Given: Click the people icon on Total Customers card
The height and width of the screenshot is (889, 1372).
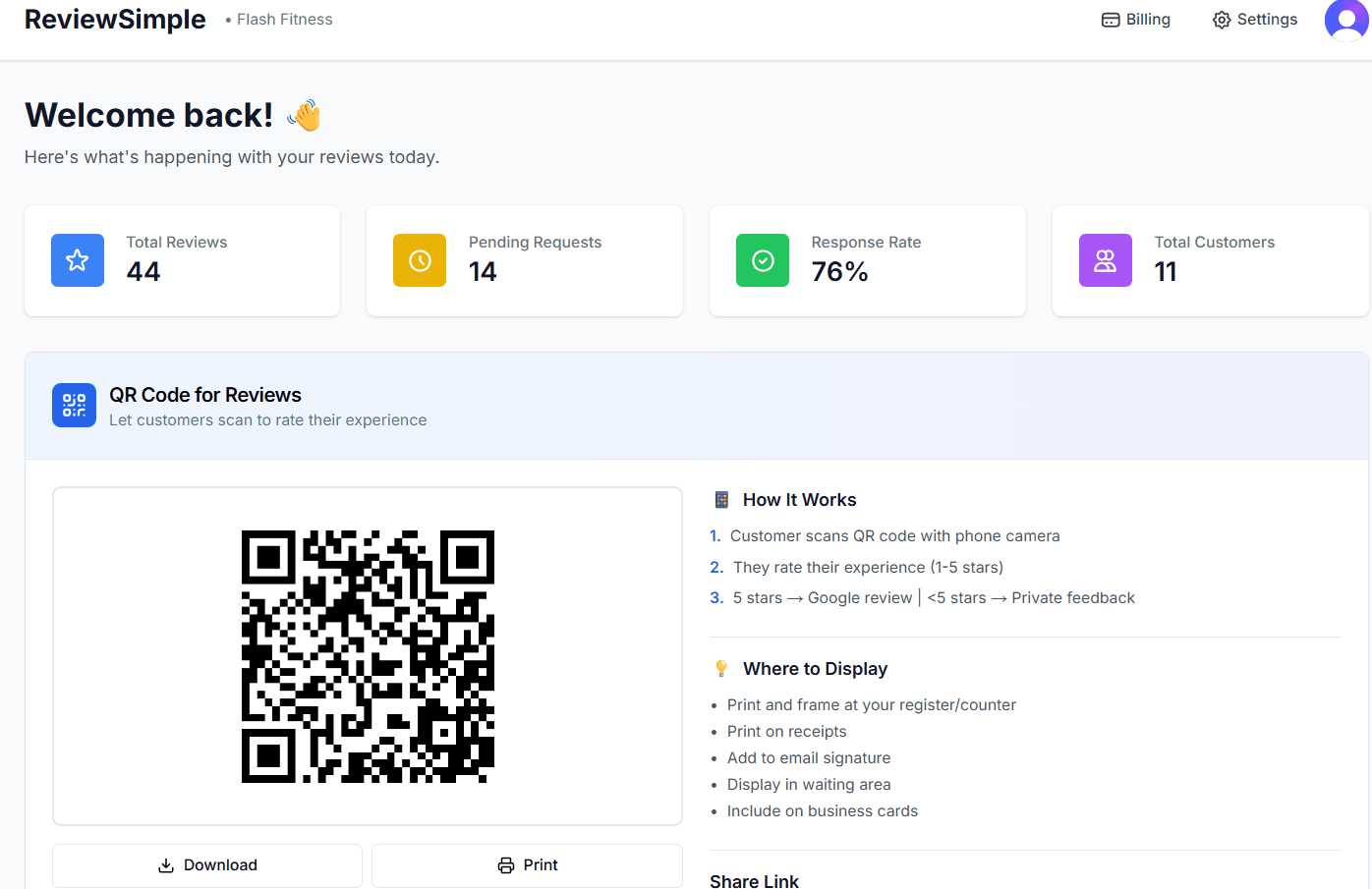Looking at the screenshot, I should 1105,260.
